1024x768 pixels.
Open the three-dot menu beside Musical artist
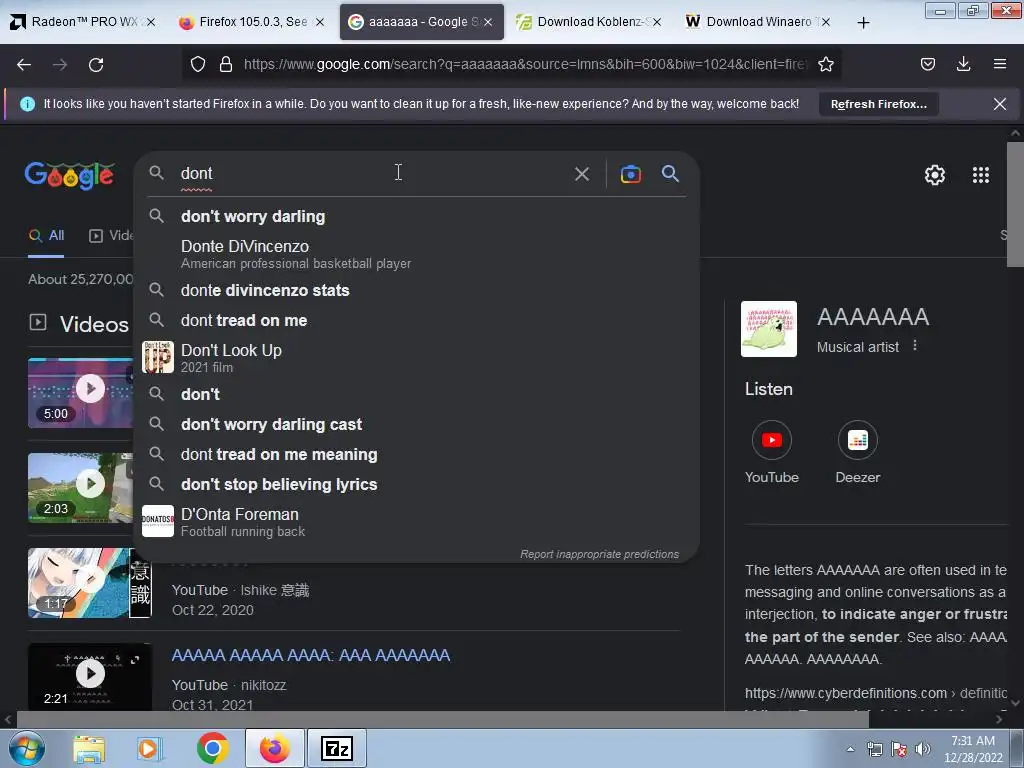point(914,345)
